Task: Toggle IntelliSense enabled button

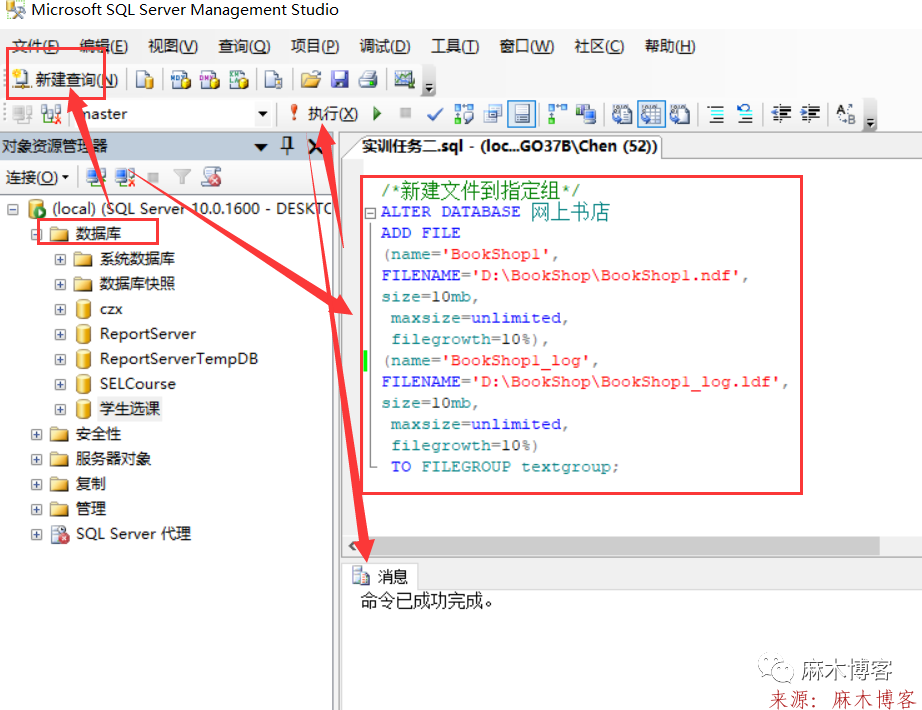Action: [522, 114]
